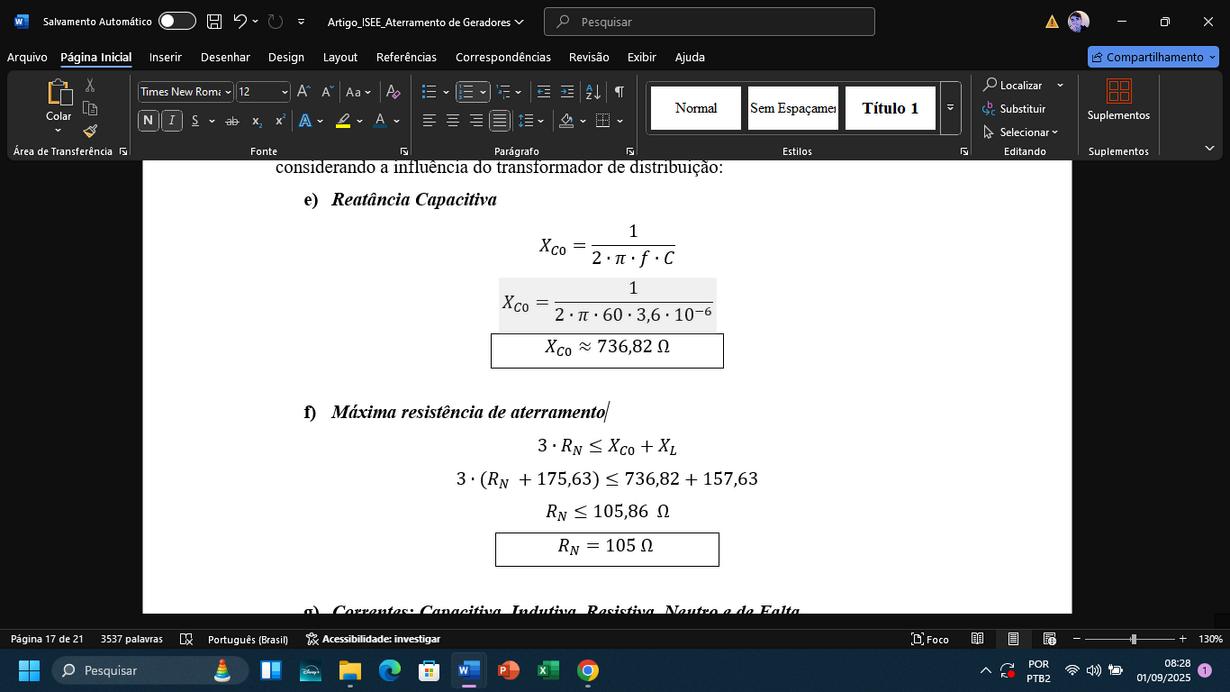
Task: Apply a multilevel list
Action: tap(503, 92)
